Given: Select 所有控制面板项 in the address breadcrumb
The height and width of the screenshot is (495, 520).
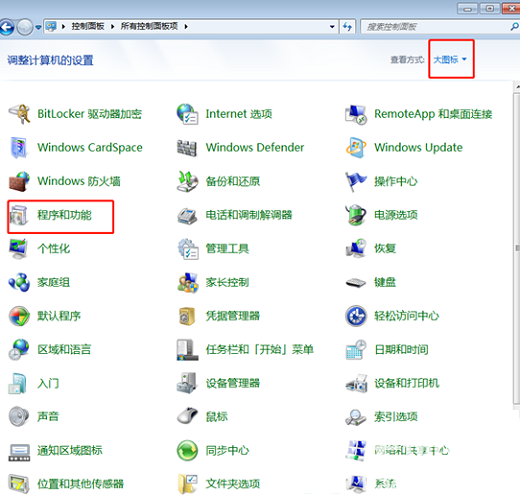Looking at the screenshot, I should [x=149, y=26].
